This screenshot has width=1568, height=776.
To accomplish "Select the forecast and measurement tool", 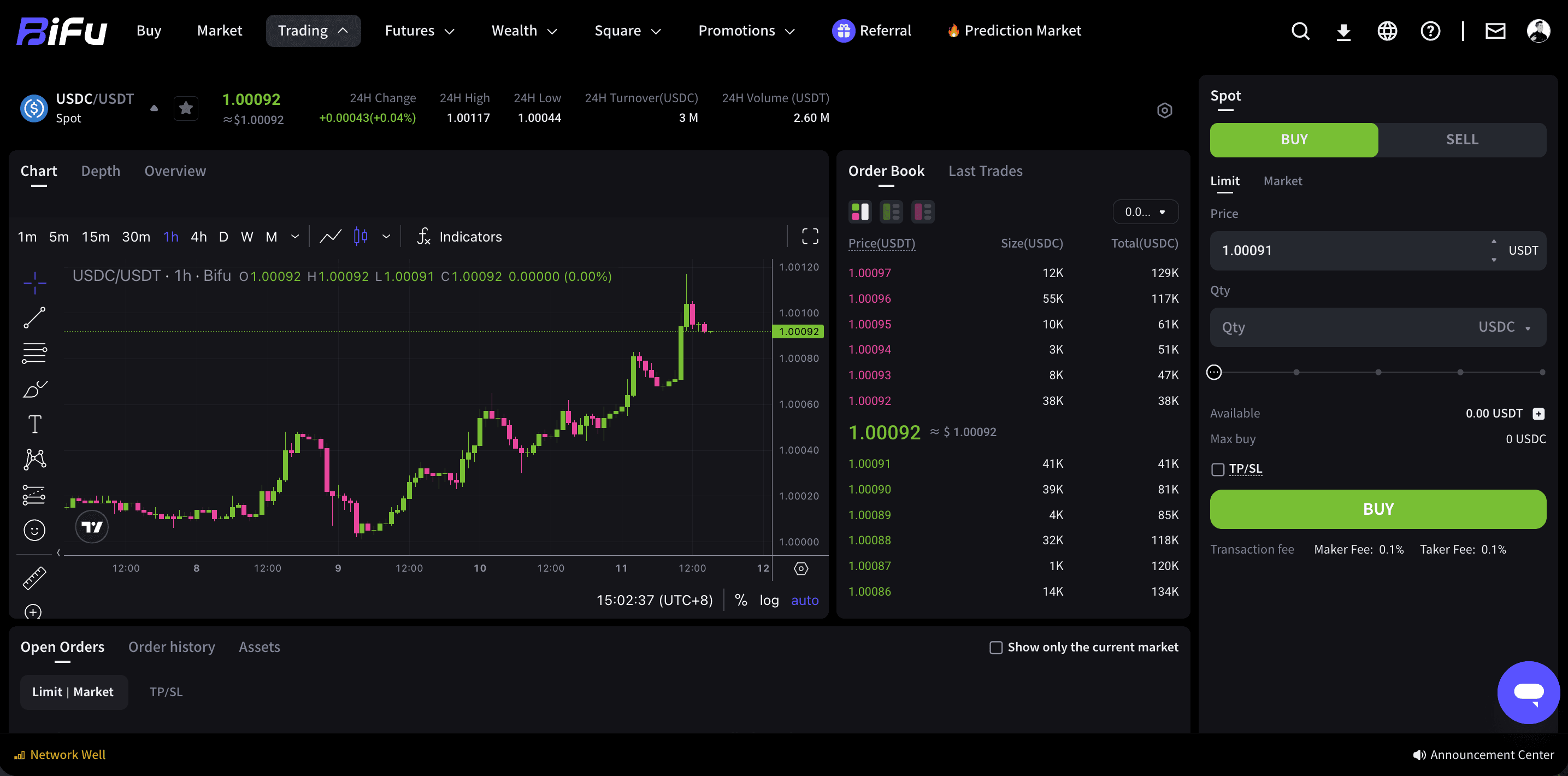I will 35,495.
